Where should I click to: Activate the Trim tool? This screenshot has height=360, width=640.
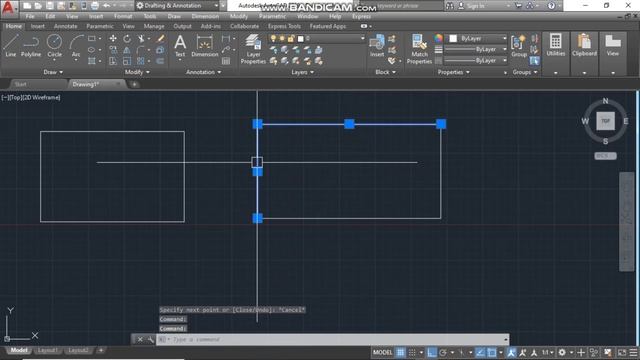pyautogui.click(x=141, y=38)
